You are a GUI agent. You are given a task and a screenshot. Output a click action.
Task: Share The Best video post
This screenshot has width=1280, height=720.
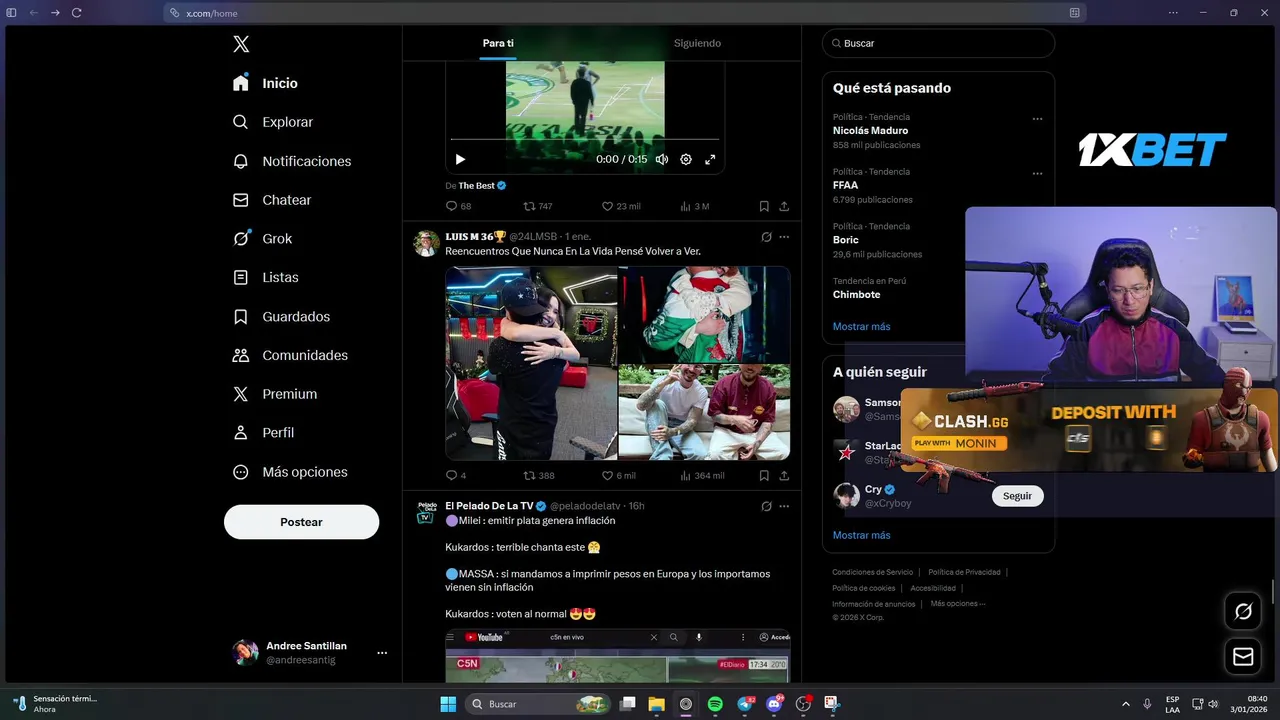(784, 206)
